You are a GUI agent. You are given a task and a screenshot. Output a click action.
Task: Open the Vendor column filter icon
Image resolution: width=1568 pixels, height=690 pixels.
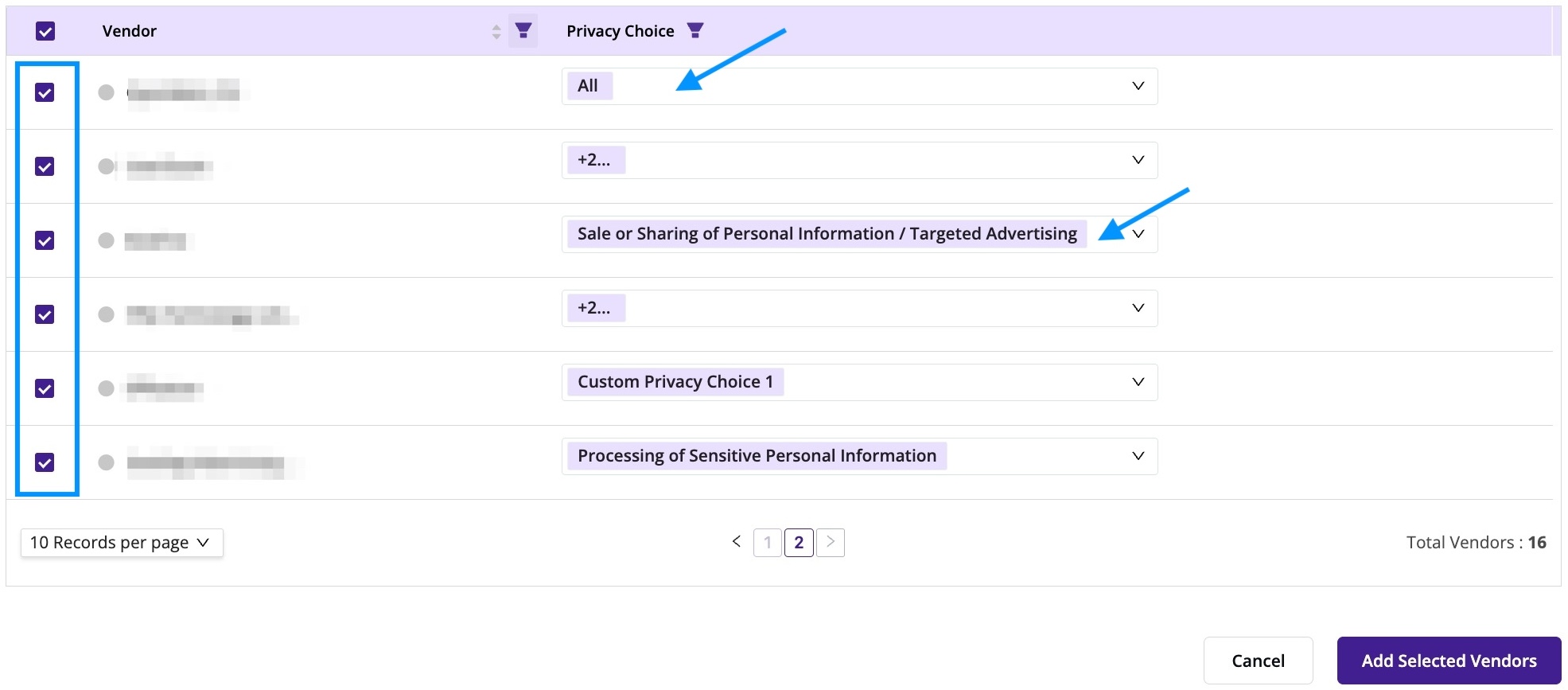coord(523,31)
